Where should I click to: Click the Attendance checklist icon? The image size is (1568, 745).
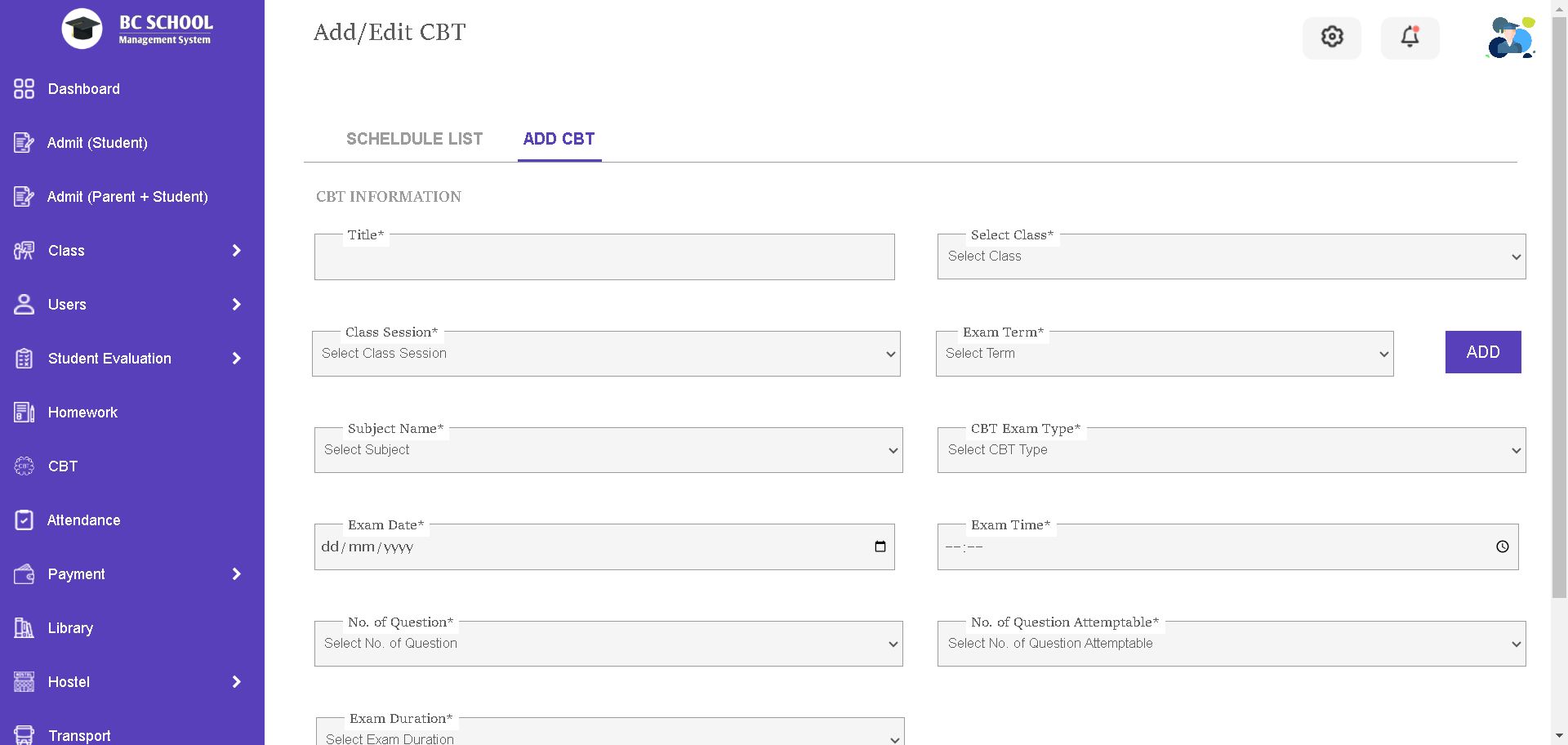coord(24,520)
